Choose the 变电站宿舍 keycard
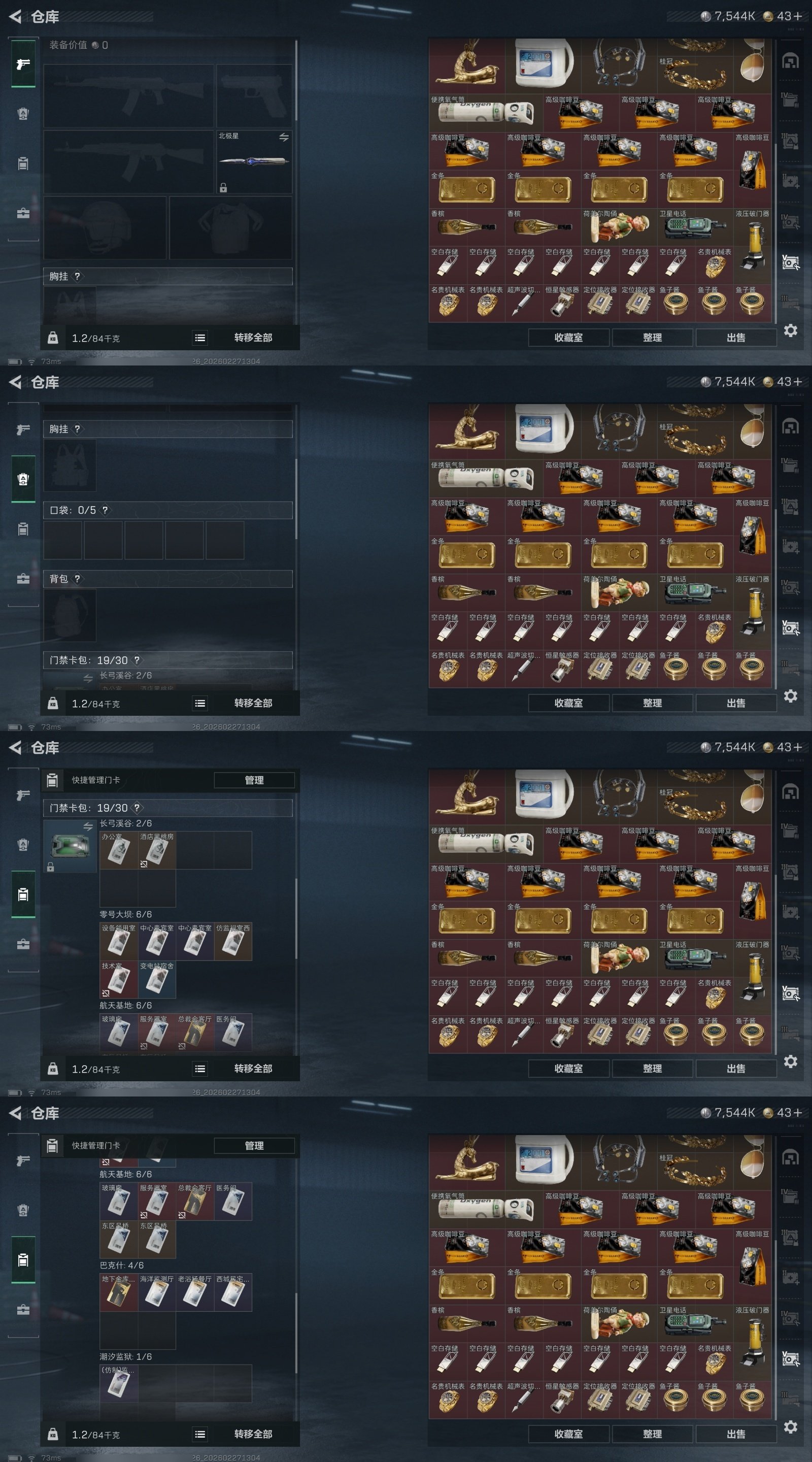Image resolution: width=812 pixels, height=1462 pixels. (157, 980)
